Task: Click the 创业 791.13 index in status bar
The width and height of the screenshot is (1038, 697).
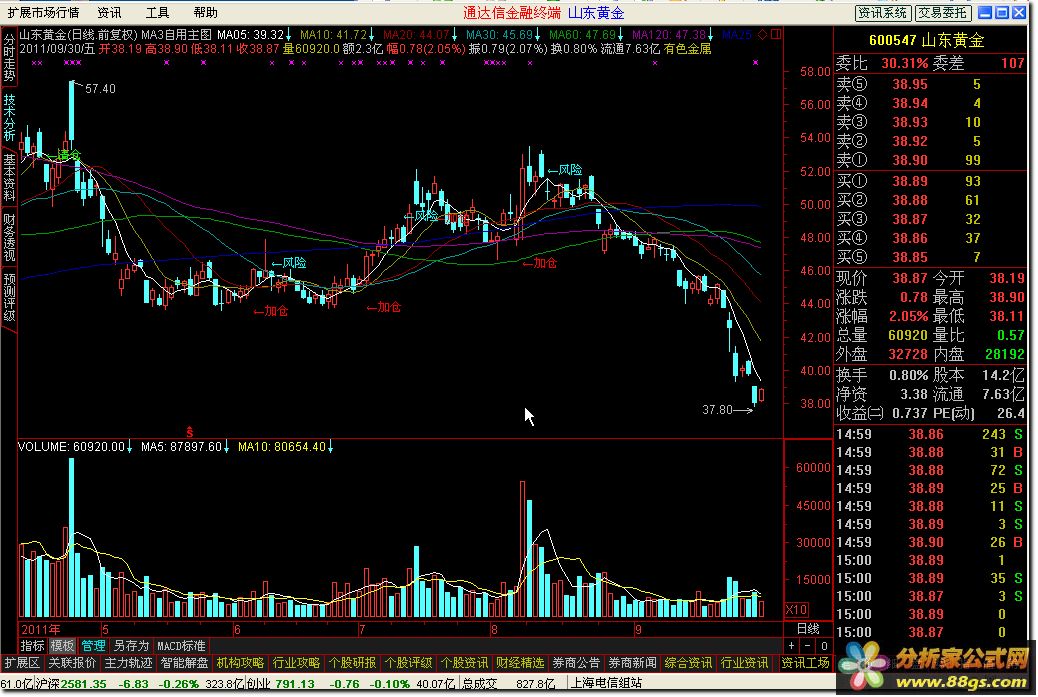Action: [x=281, y=683]
